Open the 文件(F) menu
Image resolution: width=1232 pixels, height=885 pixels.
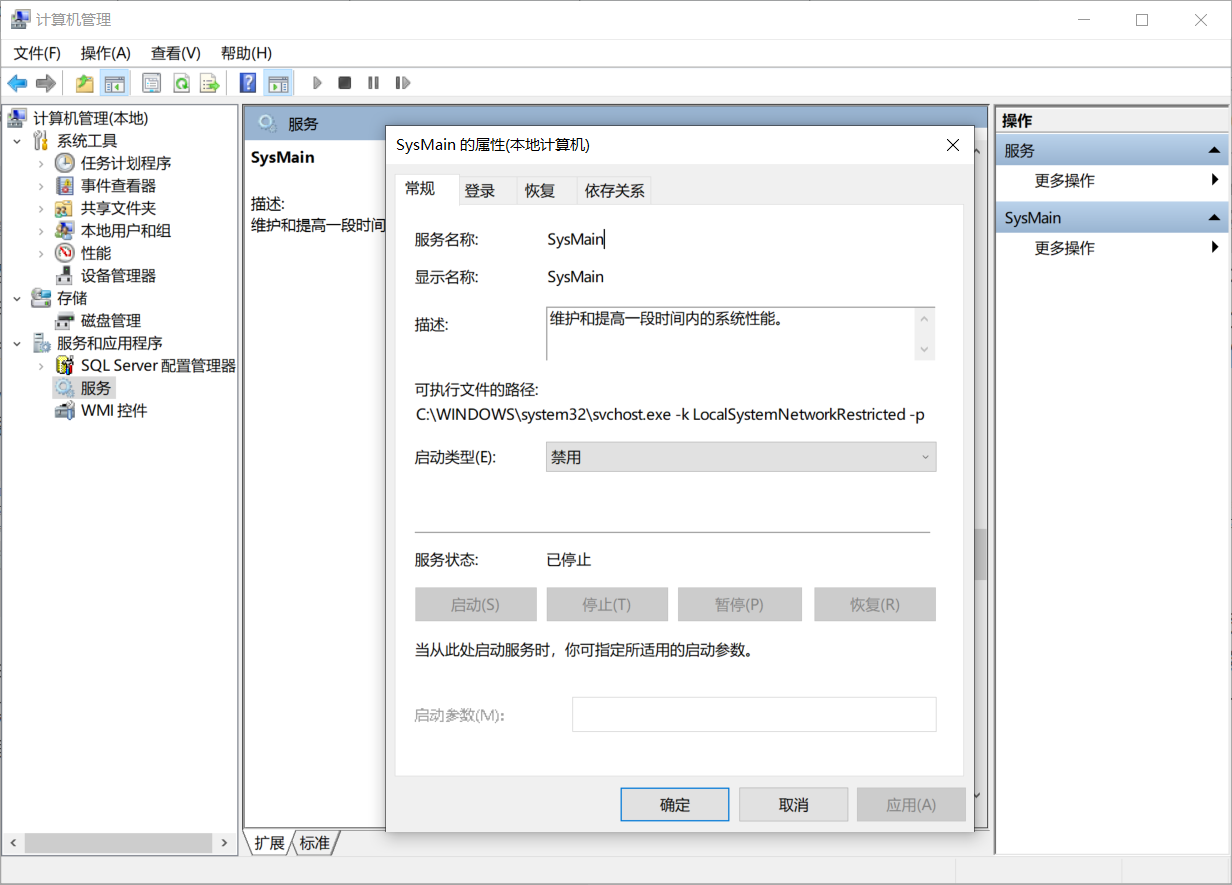37,53
